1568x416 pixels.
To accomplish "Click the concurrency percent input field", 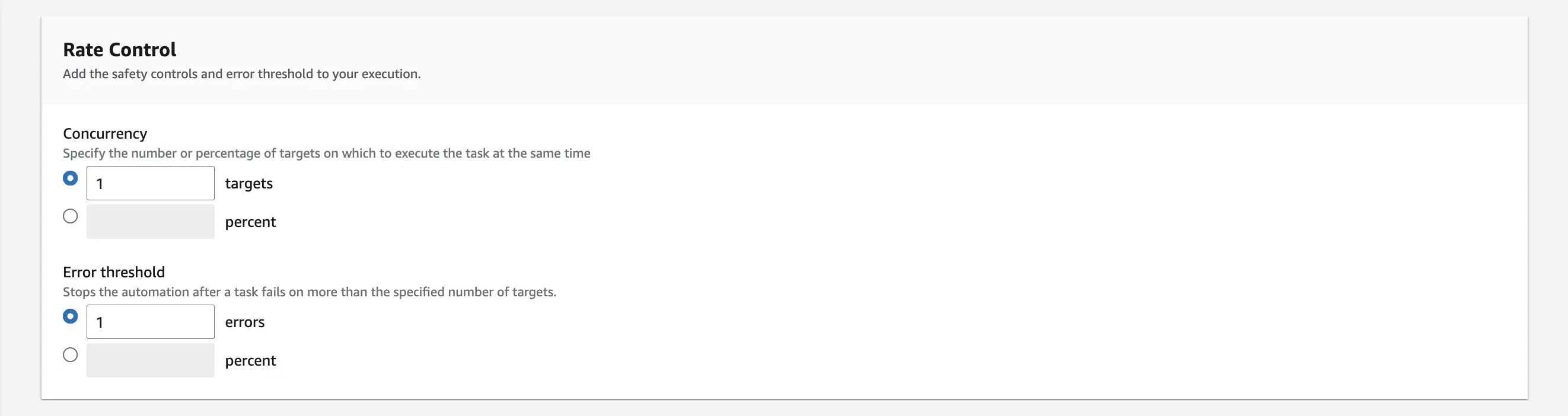I will pos(149,222).
